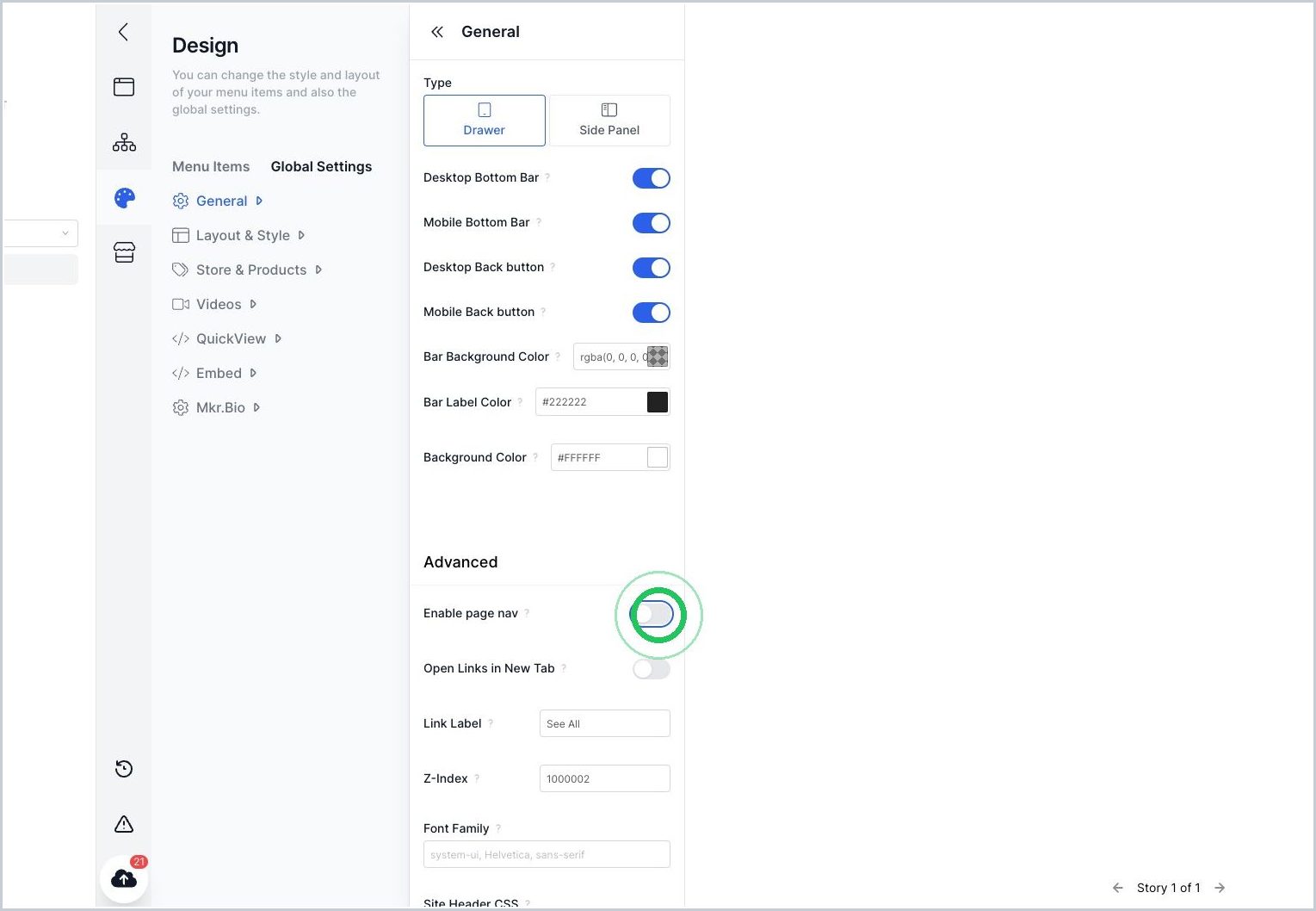Select the Side Panel type option
The height and width of the screenshot is (911, 1316).
click(609, 121)
